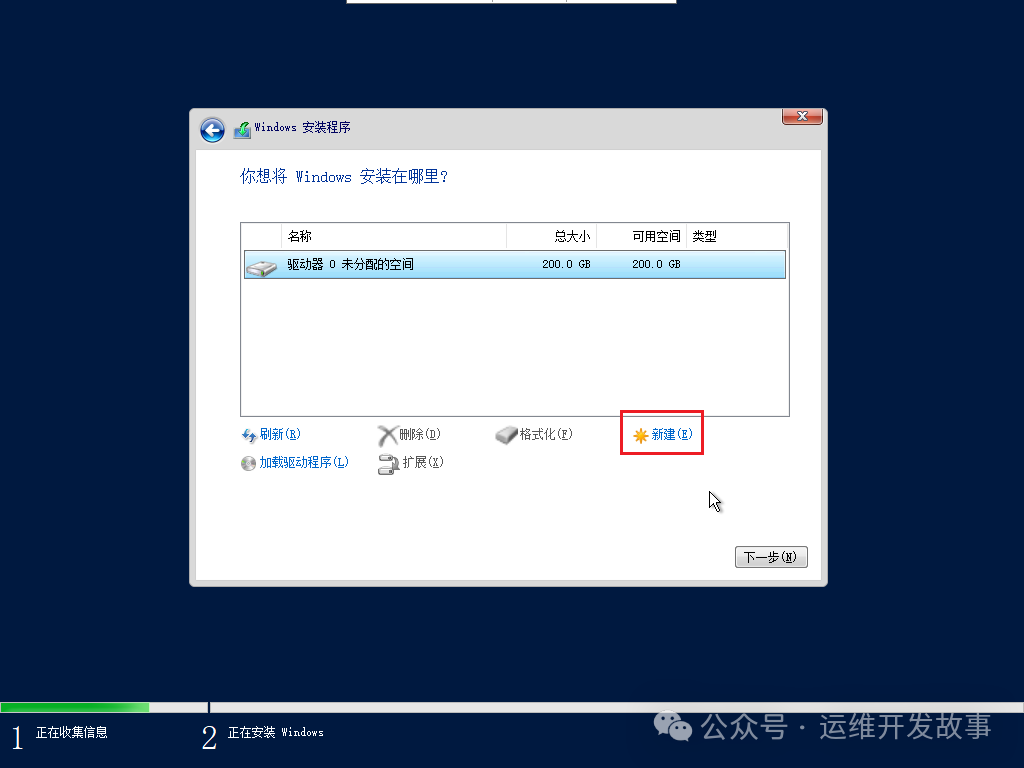Close the Windows 安装程序 window
Screen dimensions: 1024x768
(801, 116)
